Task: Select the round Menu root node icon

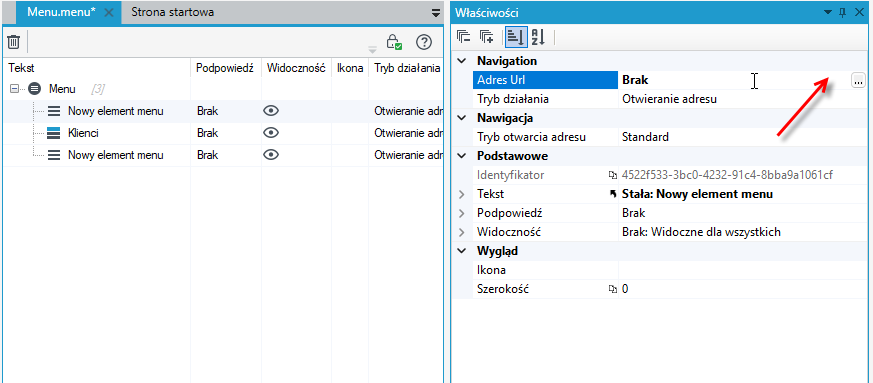Action: [x=35, y=89]
